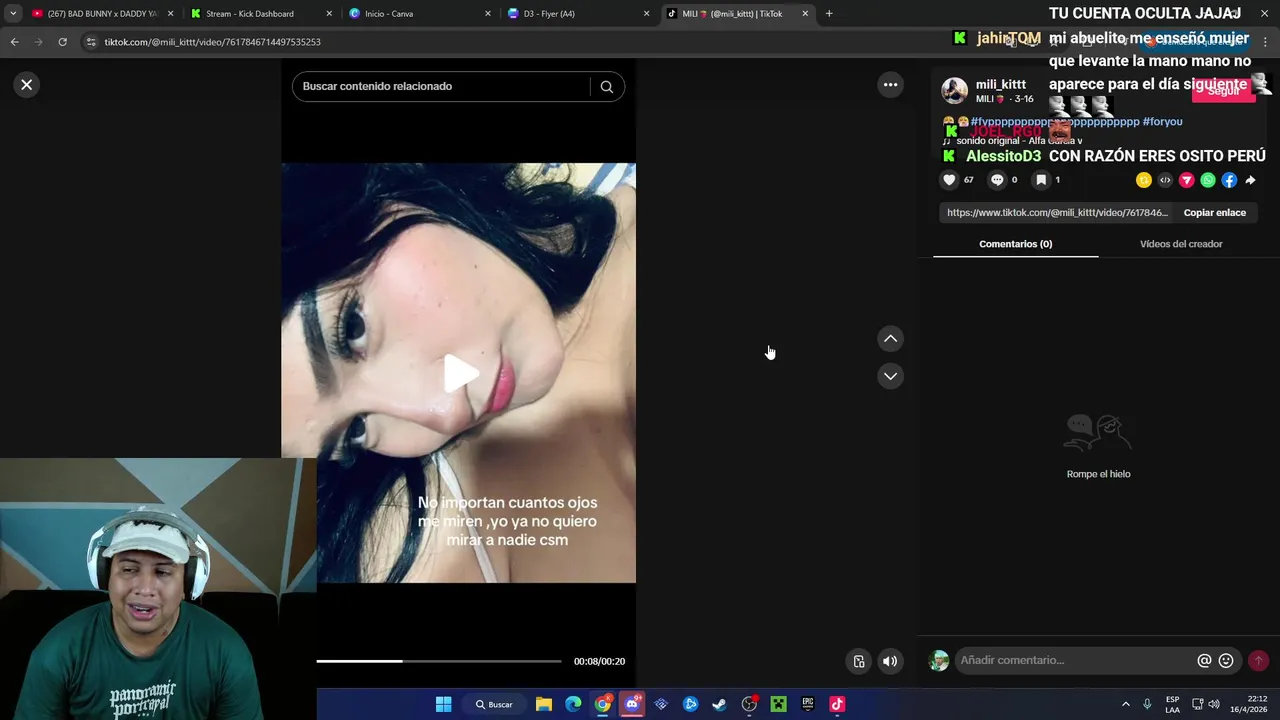This screenshot has width=1280, height=720.
Task: Open more share options arrow
Action: coord(1250,180)
